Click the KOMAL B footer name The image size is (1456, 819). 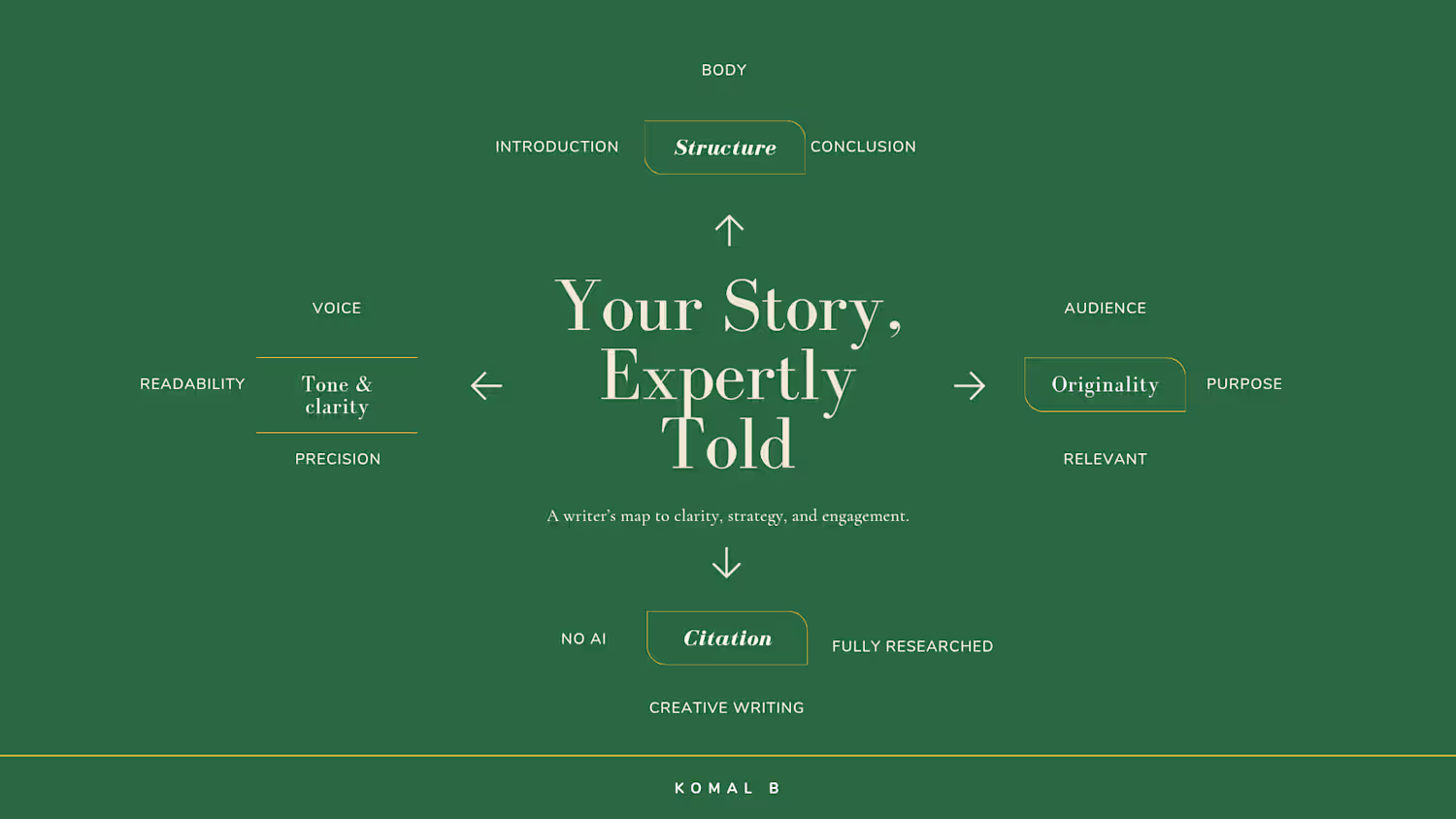point(727,788)
